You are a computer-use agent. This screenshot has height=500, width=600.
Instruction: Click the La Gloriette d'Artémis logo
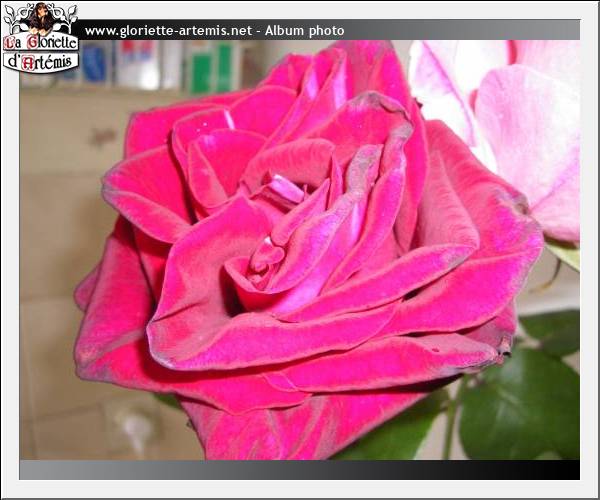coord(40,40)
